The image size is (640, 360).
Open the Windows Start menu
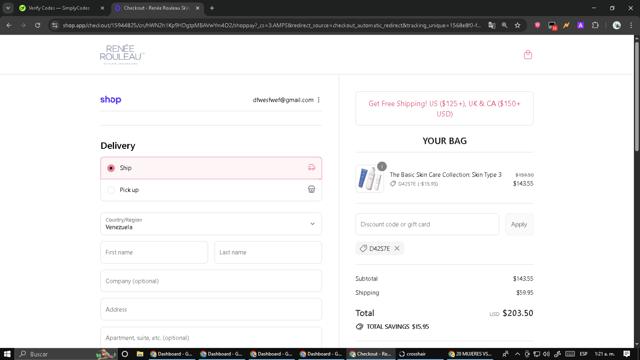7,354
